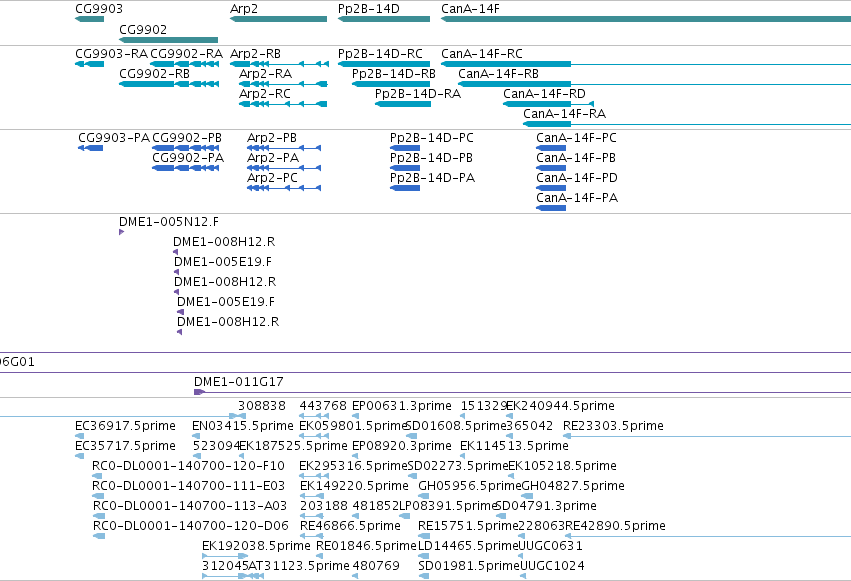851x581 pixels.
Task: Select the EP00631.3prime EST label
Action: click(402, 406)
